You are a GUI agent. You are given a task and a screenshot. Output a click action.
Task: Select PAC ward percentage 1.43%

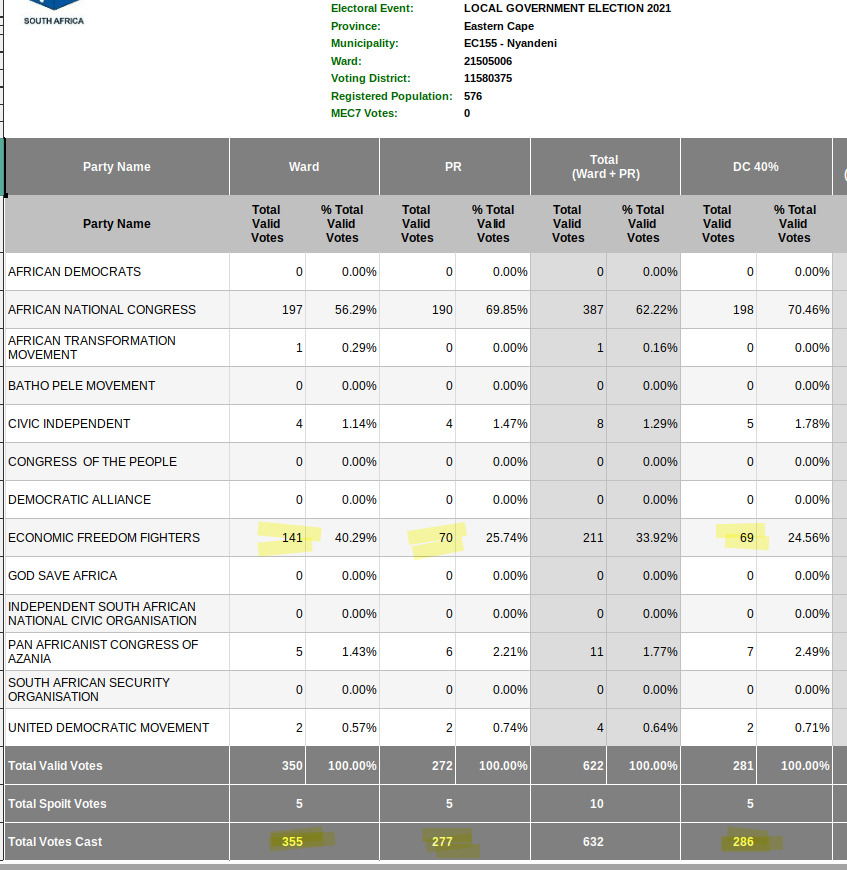click(359, 652)
